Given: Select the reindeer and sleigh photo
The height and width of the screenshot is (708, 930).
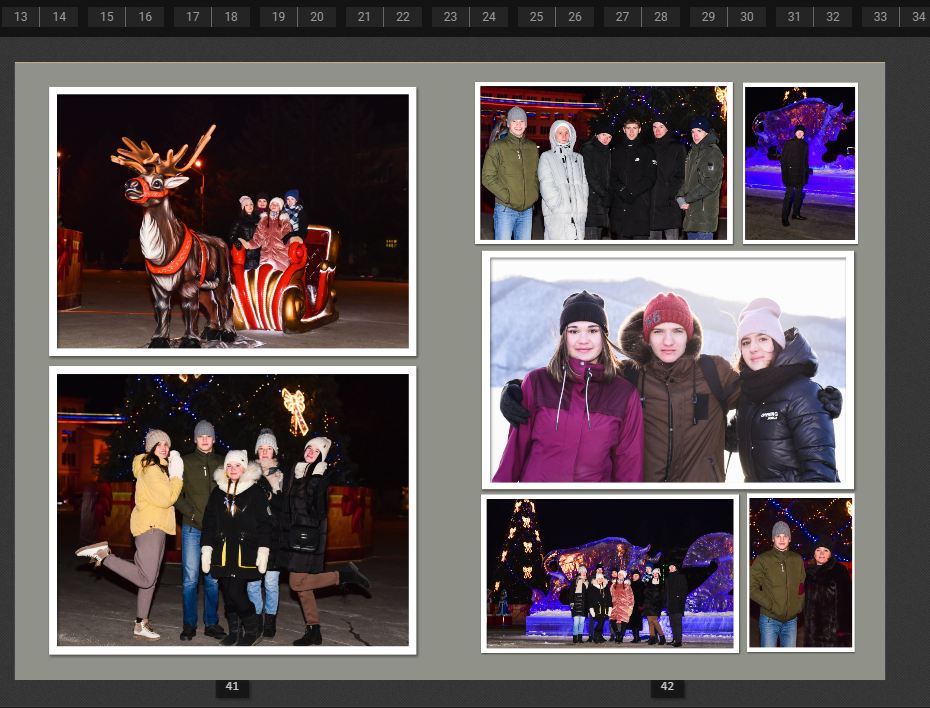Looking at the screenshot, I should (232, 221).
